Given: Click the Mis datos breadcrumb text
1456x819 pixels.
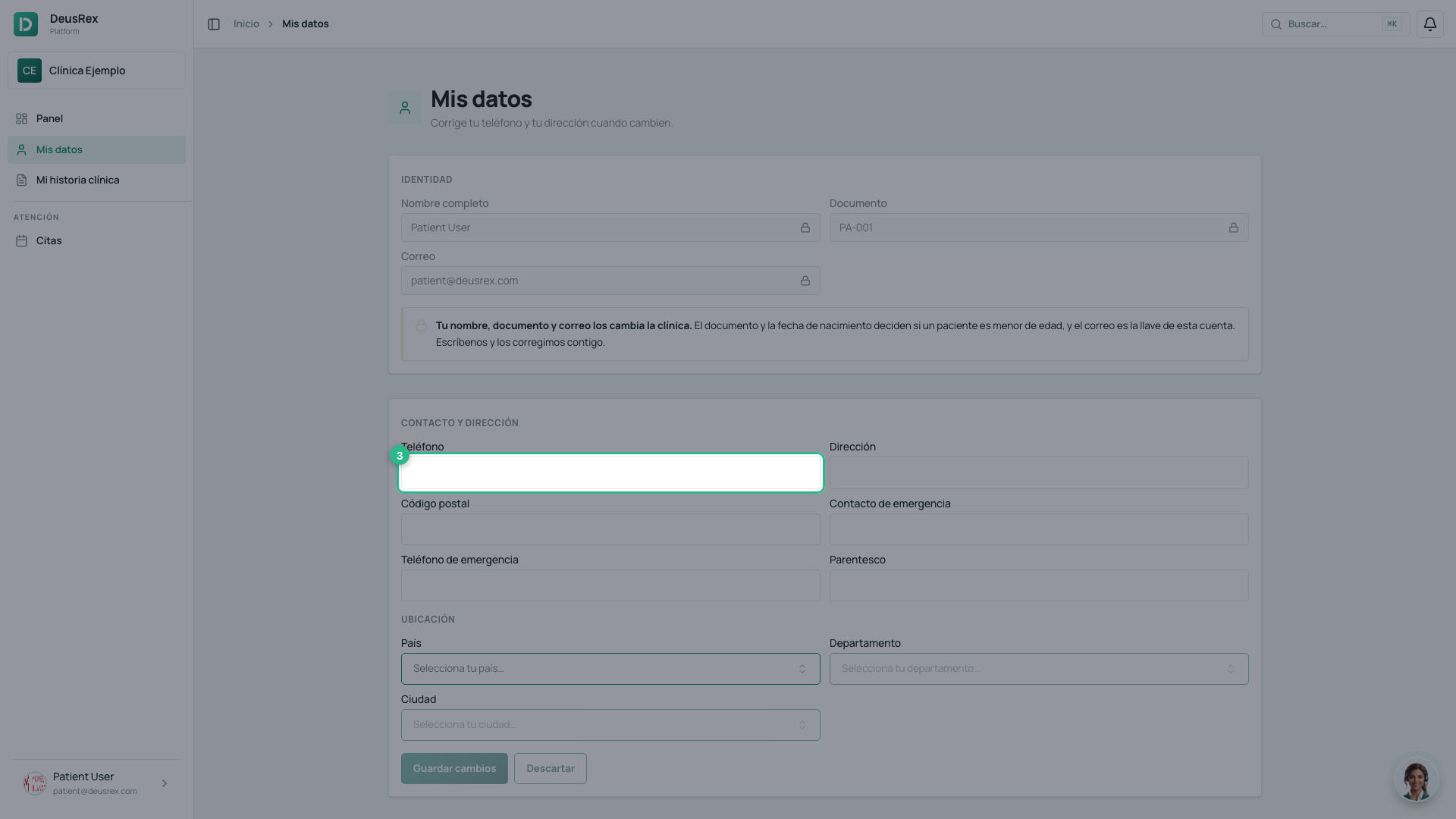Looking at the screenshot, I should pyautogui.click(x=306, y=24).
